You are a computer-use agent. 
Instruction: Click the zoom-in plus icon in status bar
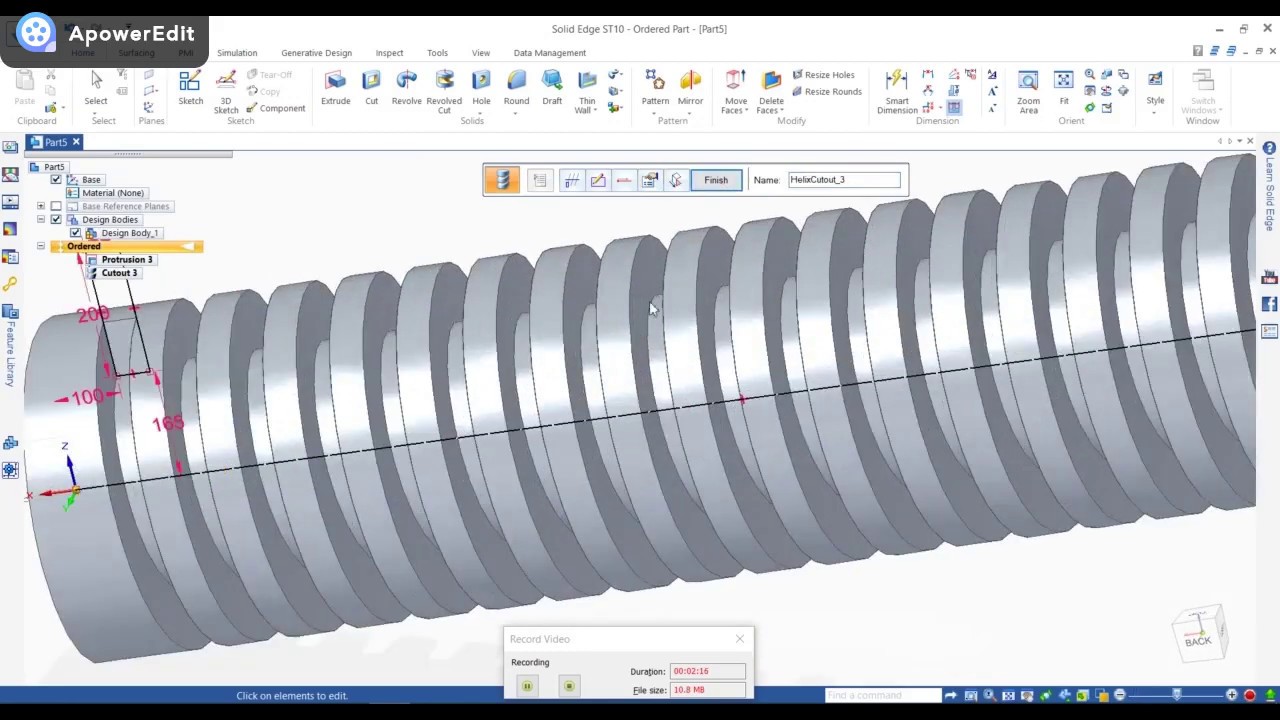point(1232,695)
